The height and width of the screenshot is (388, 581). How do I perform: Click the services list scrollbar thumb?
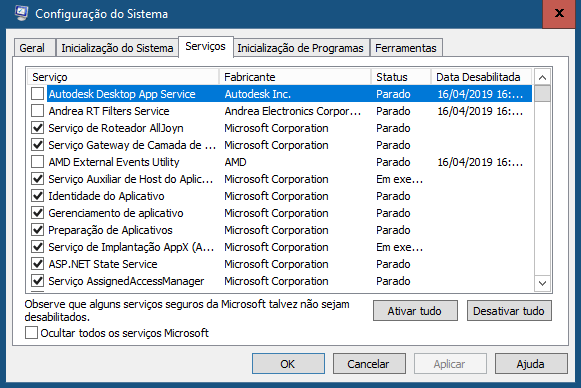coord(542,93)
